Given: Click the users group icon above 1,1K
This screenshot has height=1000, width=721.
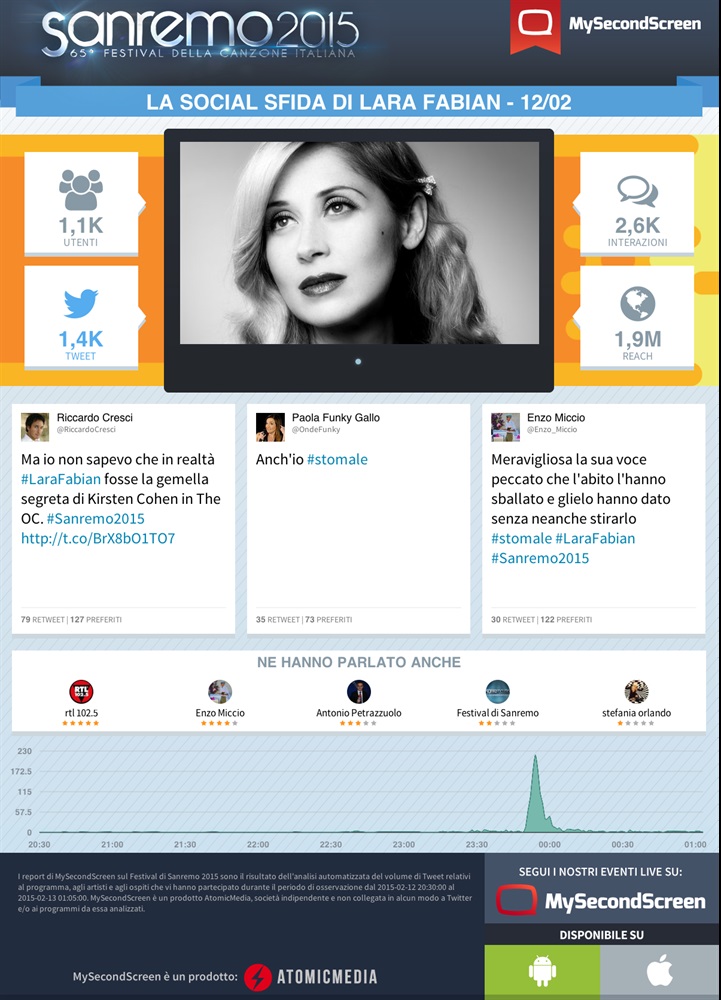Looking at the screenshot, I should click(81, 189).
